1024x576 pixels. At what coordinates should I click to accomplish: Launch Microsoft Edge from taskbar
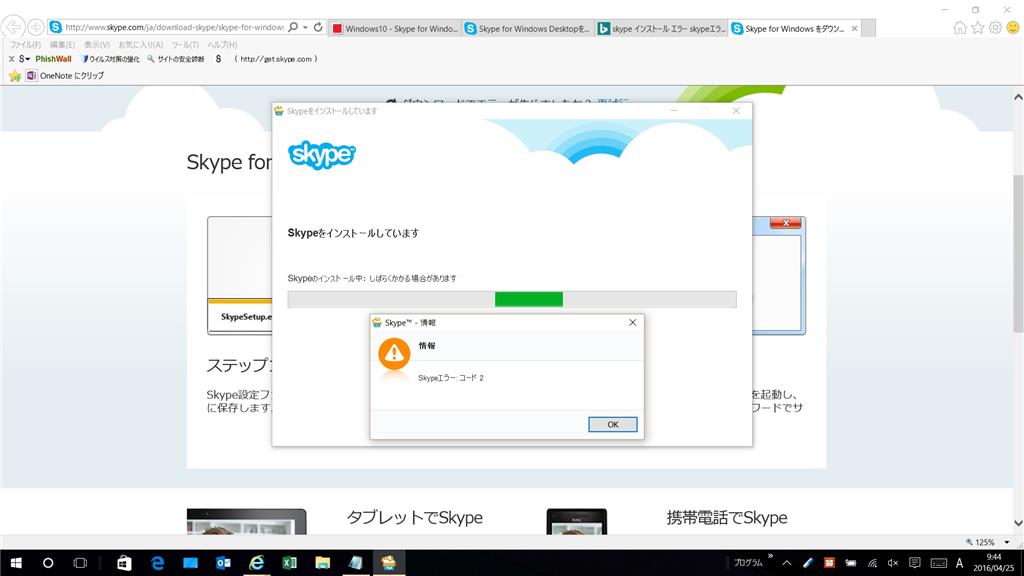tap(157, 563)
